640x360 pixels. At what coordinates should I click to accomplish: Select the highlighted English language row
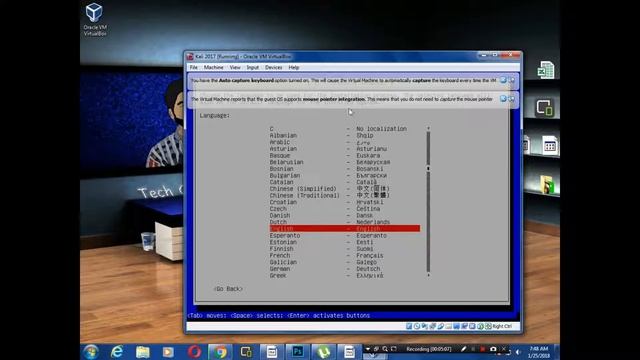(x=344, y=229)
